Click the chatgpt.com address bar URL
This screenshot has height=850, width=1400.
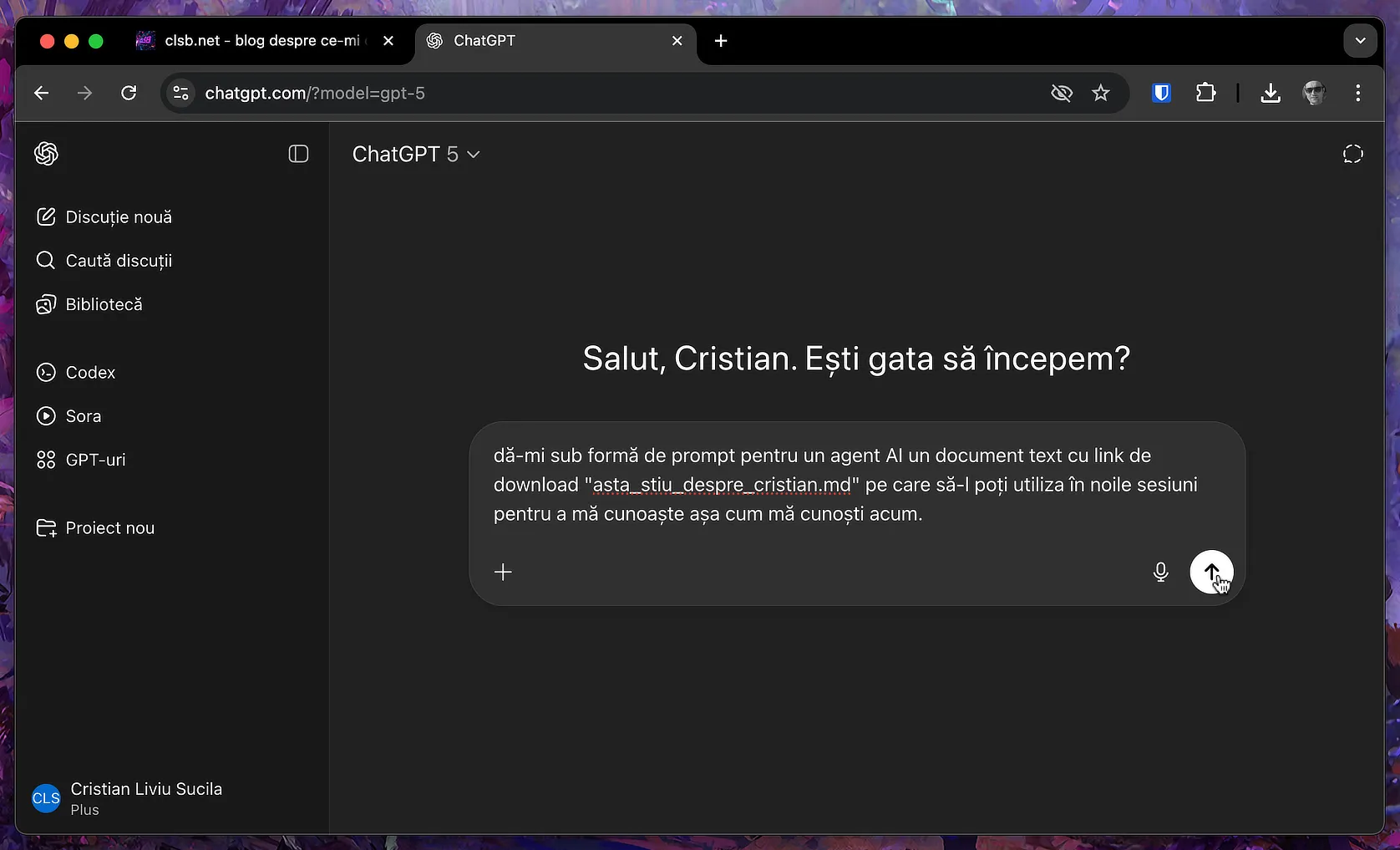pos(315,94)
